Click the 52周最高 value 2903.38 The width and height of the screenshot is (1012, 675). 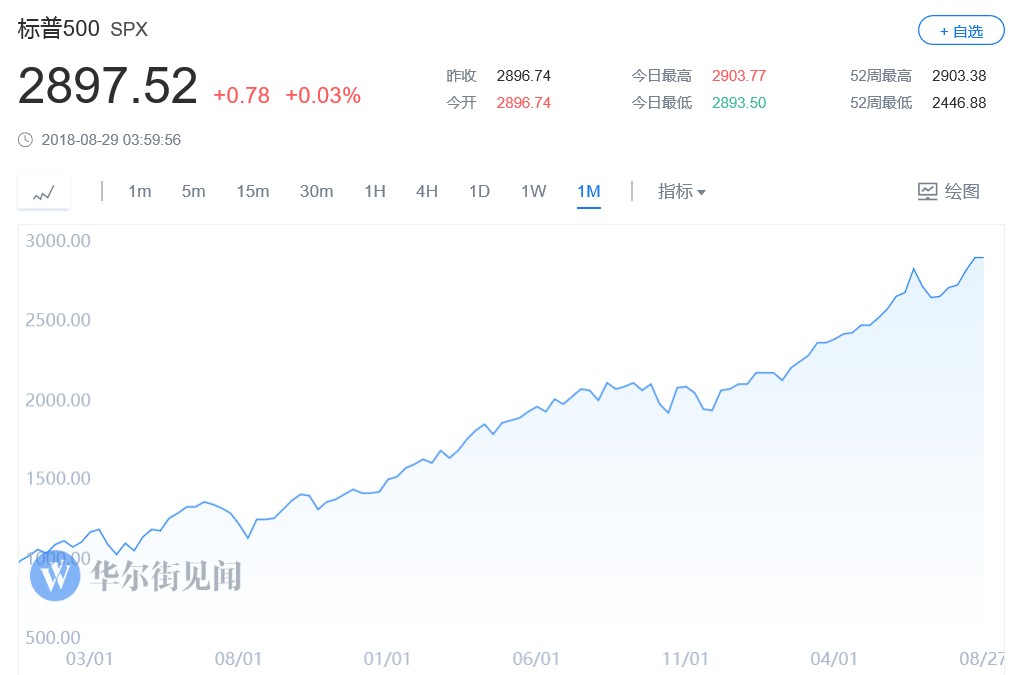tap(958, 76)
